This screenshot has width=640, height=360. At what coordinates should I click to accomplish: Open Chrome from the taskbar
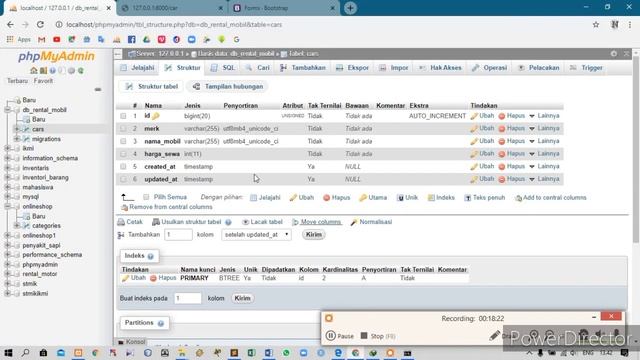click(x=356, y=353)
